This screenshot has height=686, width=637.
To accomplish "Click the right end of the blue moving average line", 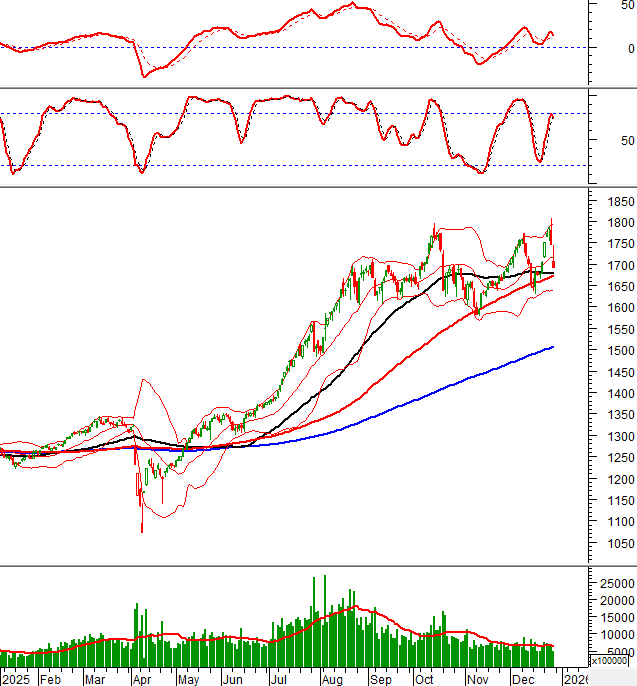I will point(553,347).
